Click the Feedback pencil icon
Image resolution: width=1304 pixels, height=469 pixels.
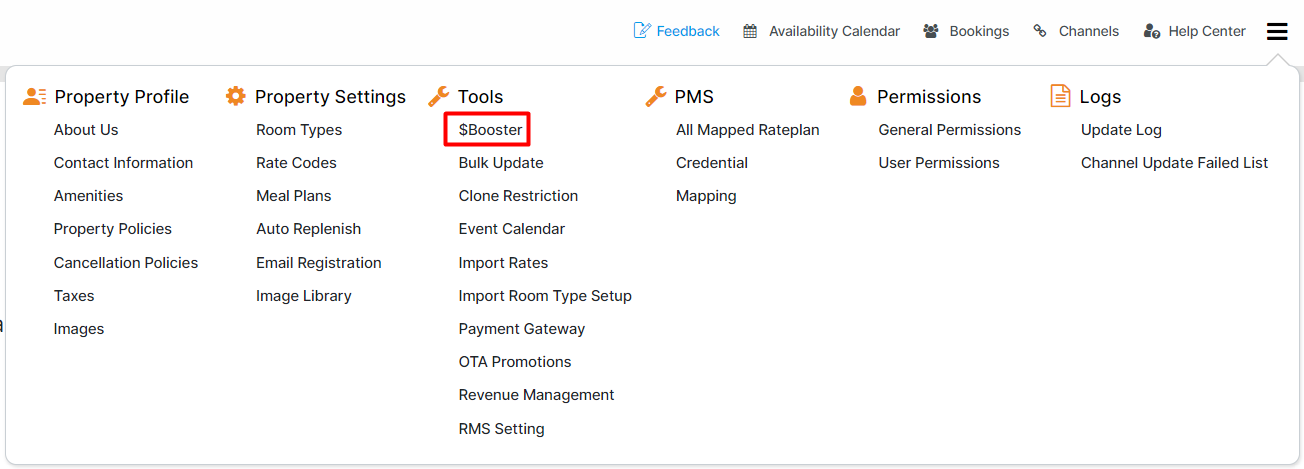(x=642, y=31)
